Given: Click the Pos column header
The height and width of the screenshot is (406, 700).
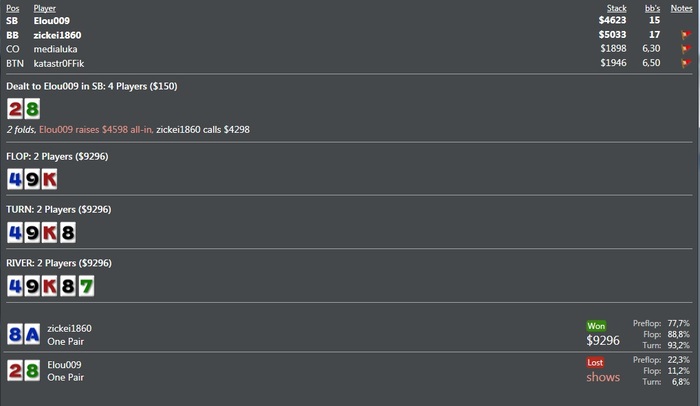Looking at the screenshot, I should tap(12, 8).
